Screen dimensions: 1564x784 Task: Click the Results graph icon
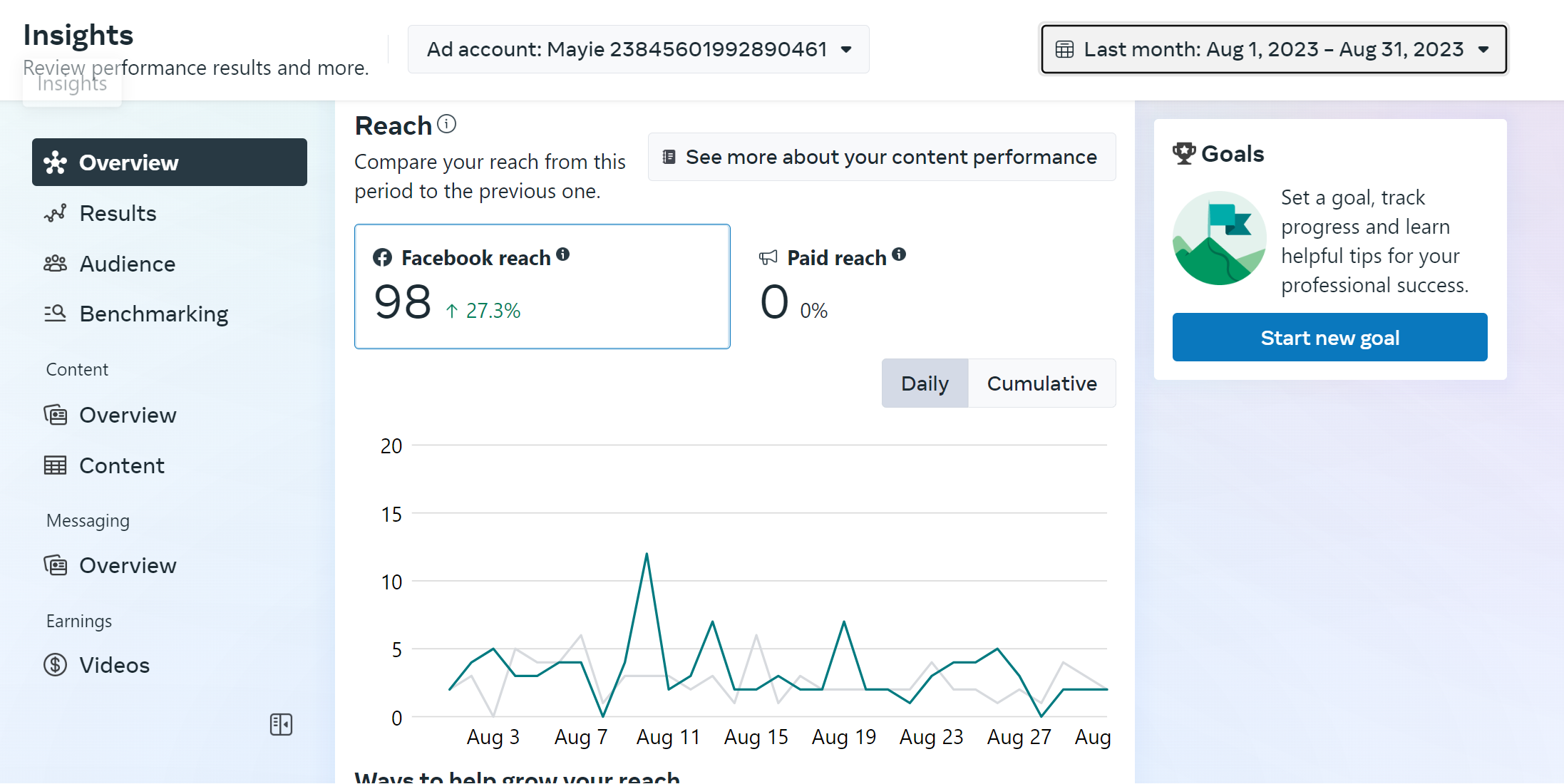click(55, 213)
